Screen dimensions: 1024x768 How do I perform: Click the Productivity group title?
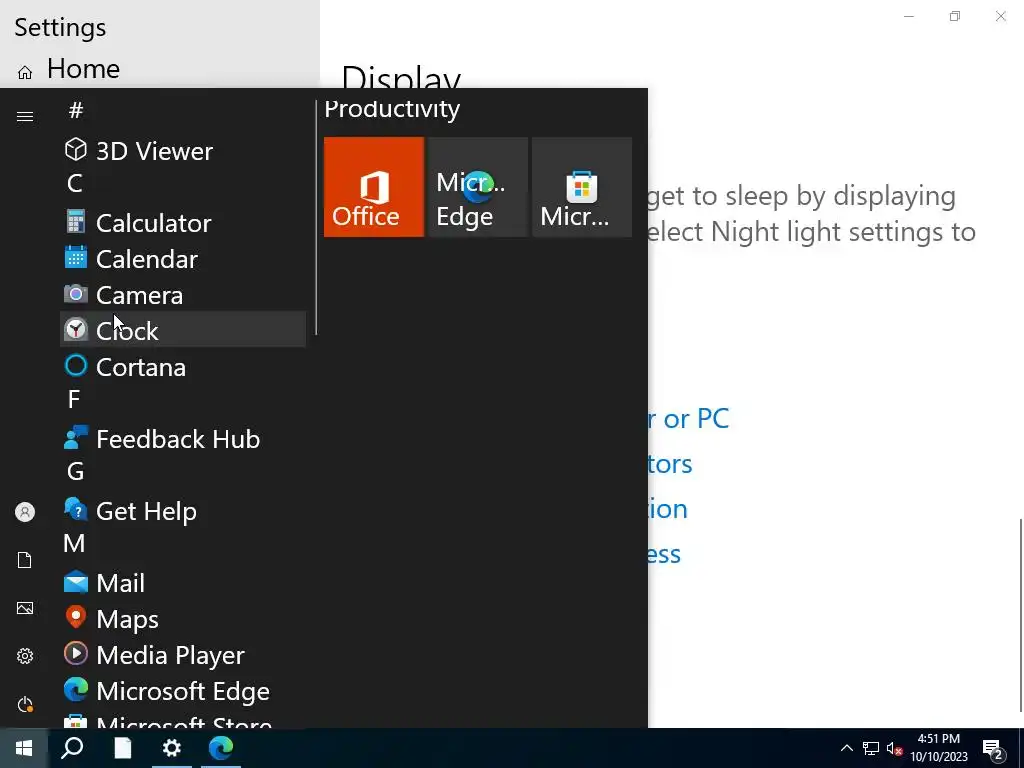[392, 108]
